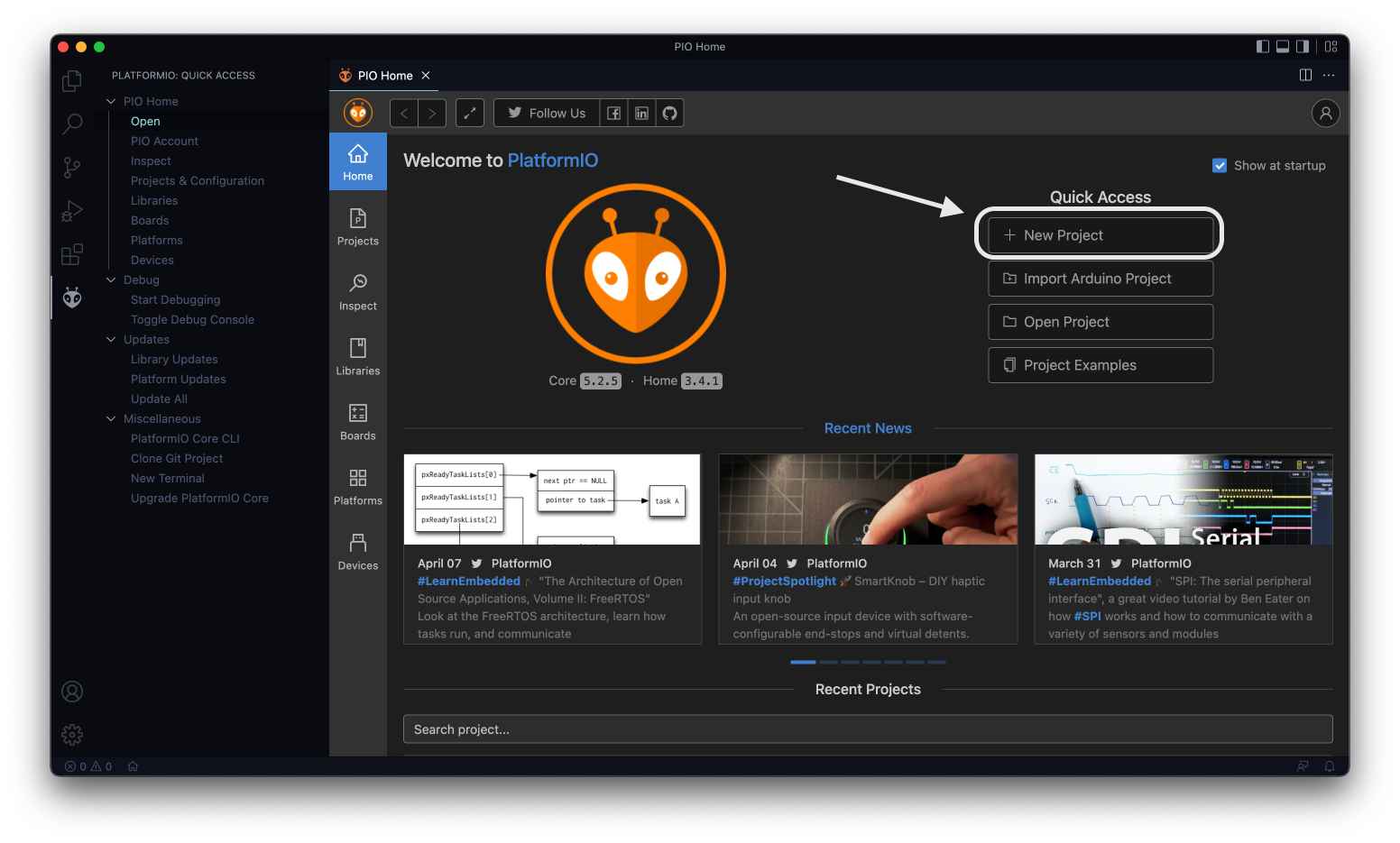Image resolution: width=1400 pixels, height=843 pixels.
Task: Open Devices in PIO sidebar
Action: click(358, 552)
